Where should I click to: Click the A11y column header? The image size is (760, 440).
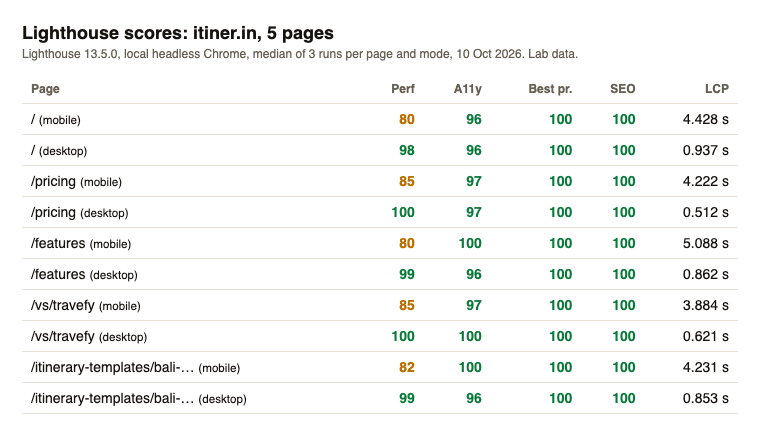point(467,89)
